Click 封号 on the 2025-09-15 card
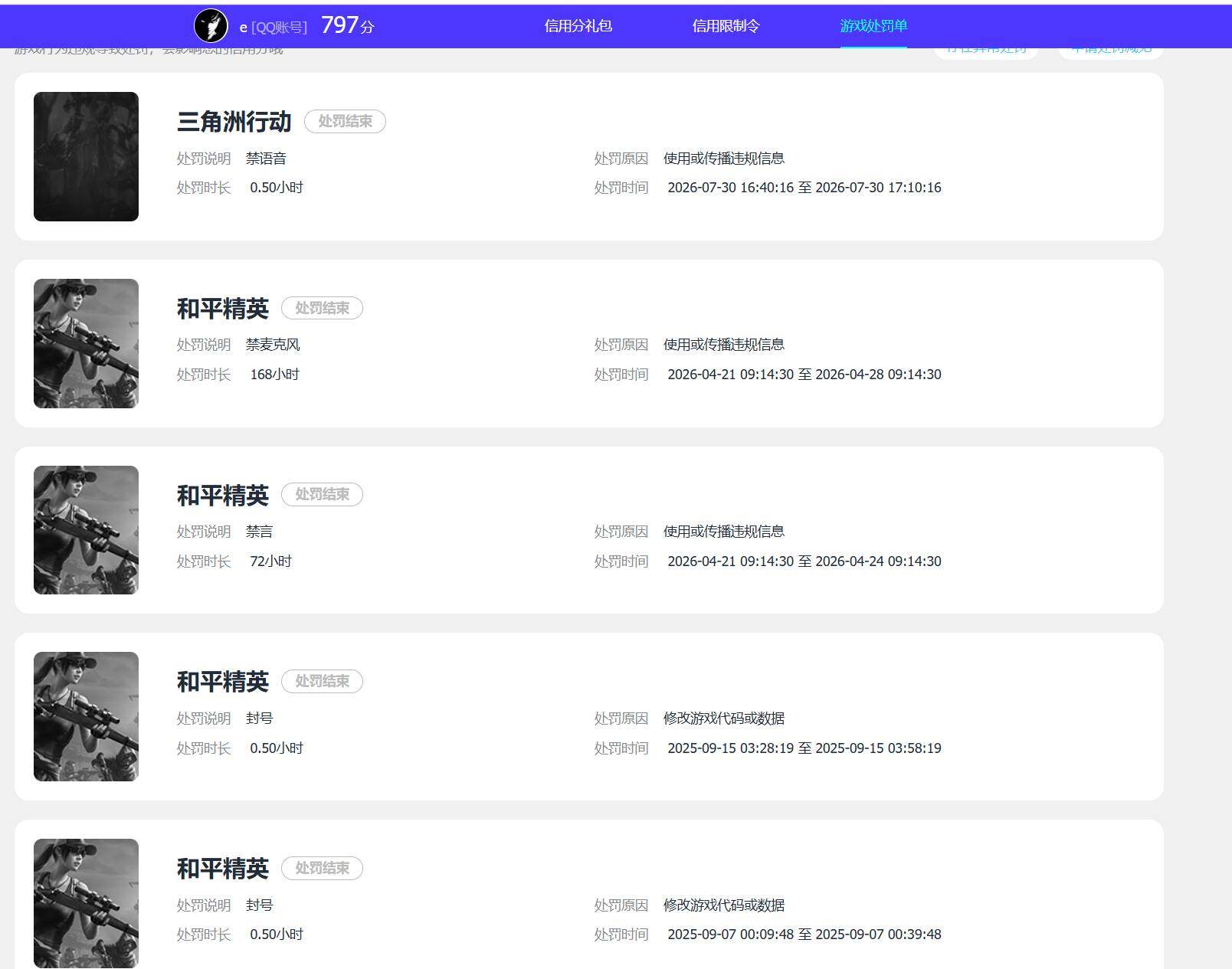This screenshot has width=1232, height=969. point(259,719)
